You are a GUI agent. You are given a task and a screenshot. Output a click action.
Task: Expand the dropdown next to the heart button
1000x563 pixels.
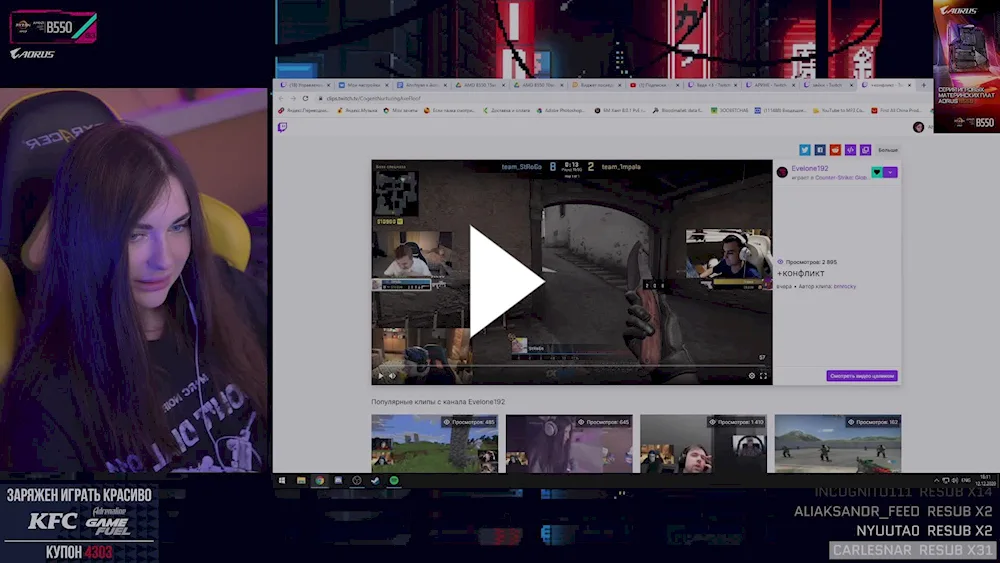point(890,172)
